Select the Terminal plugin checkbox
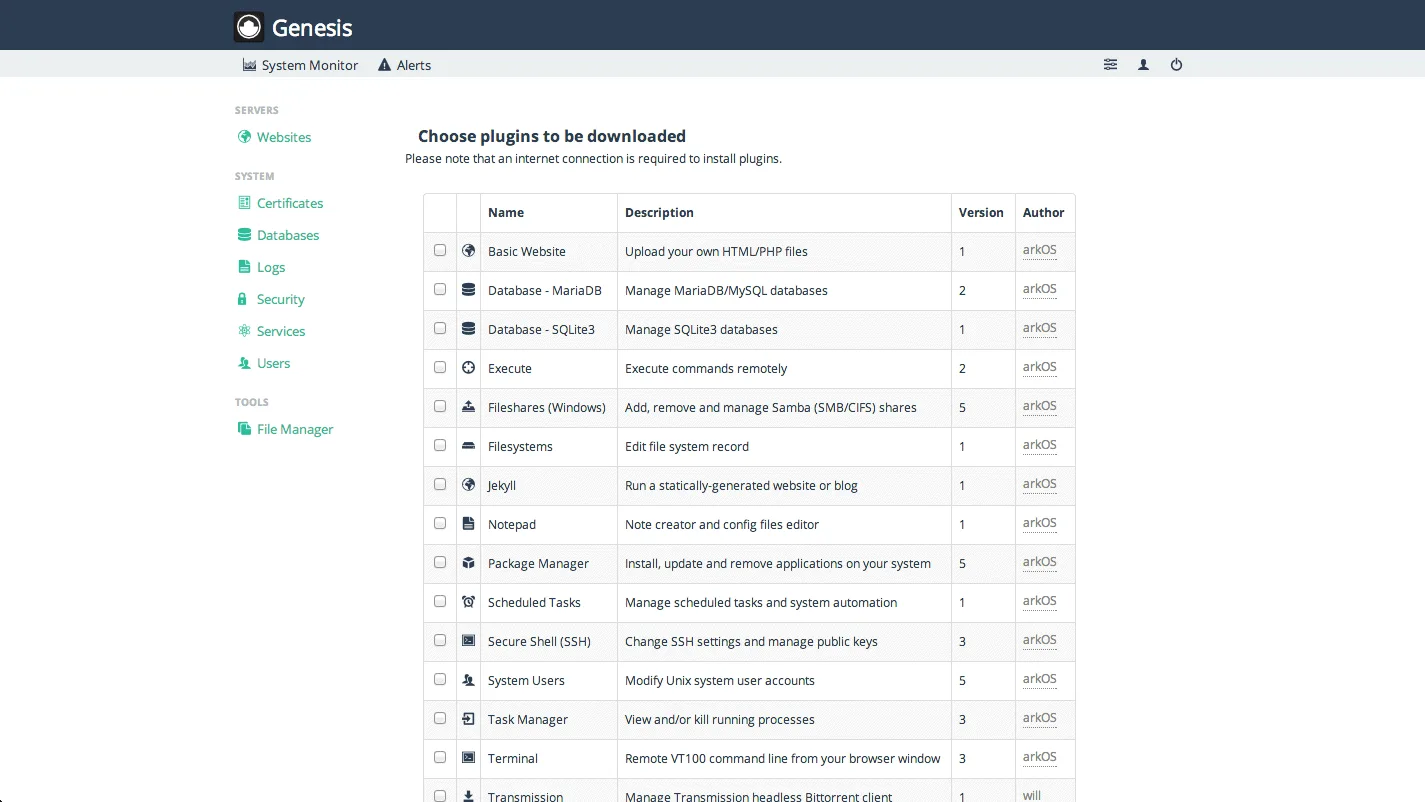Screen dimensions: 1425x802 [440, 757]
